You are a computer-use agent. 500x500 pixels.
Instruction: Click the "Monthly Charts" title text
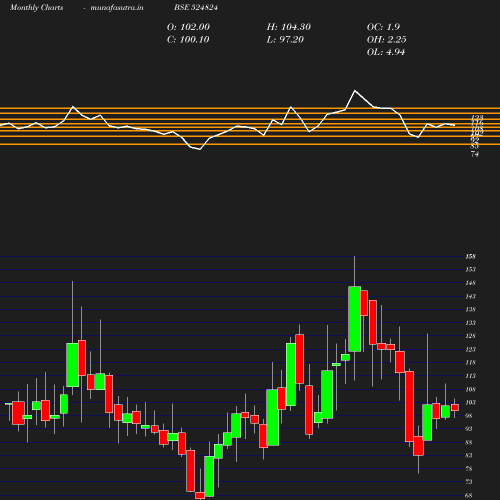[36, 8]
